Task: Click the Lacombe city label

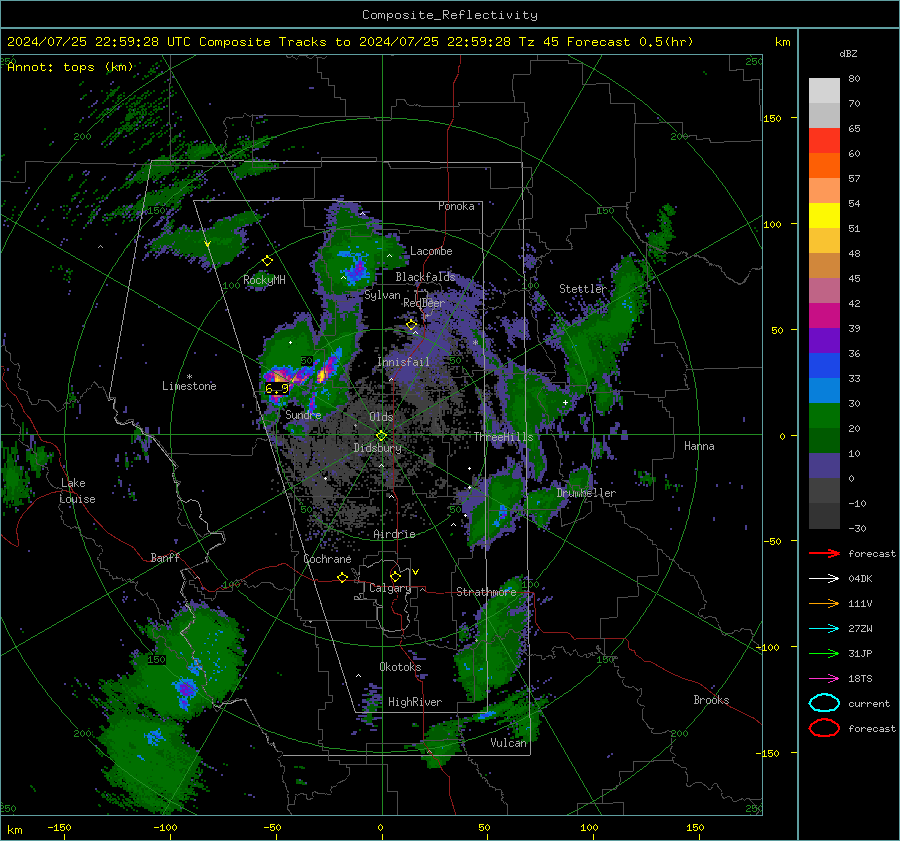Action: click(431, 251)
